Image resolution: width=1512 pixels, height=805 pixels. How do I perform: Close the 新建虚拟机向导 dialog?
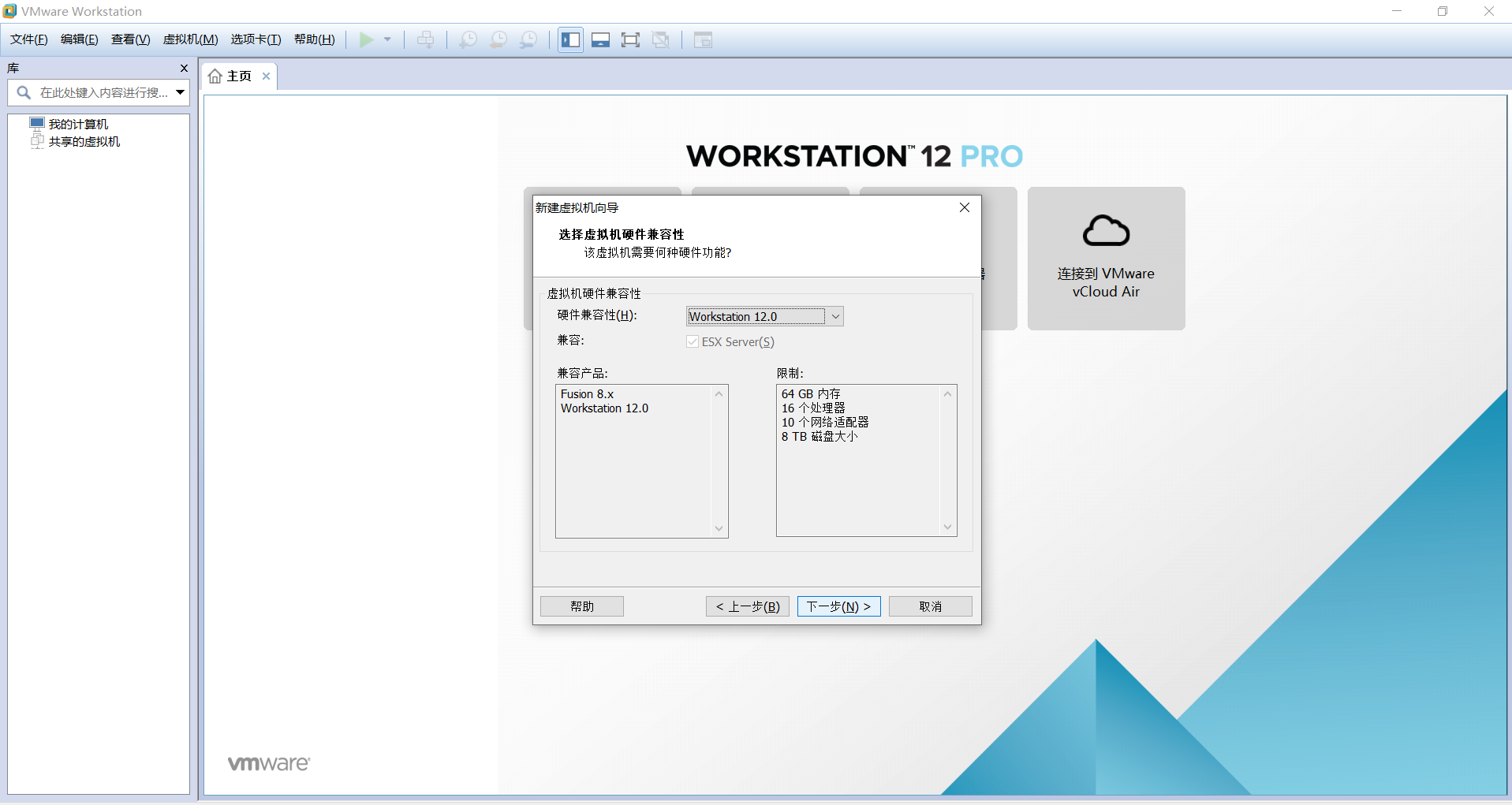(x=965, y=207)
